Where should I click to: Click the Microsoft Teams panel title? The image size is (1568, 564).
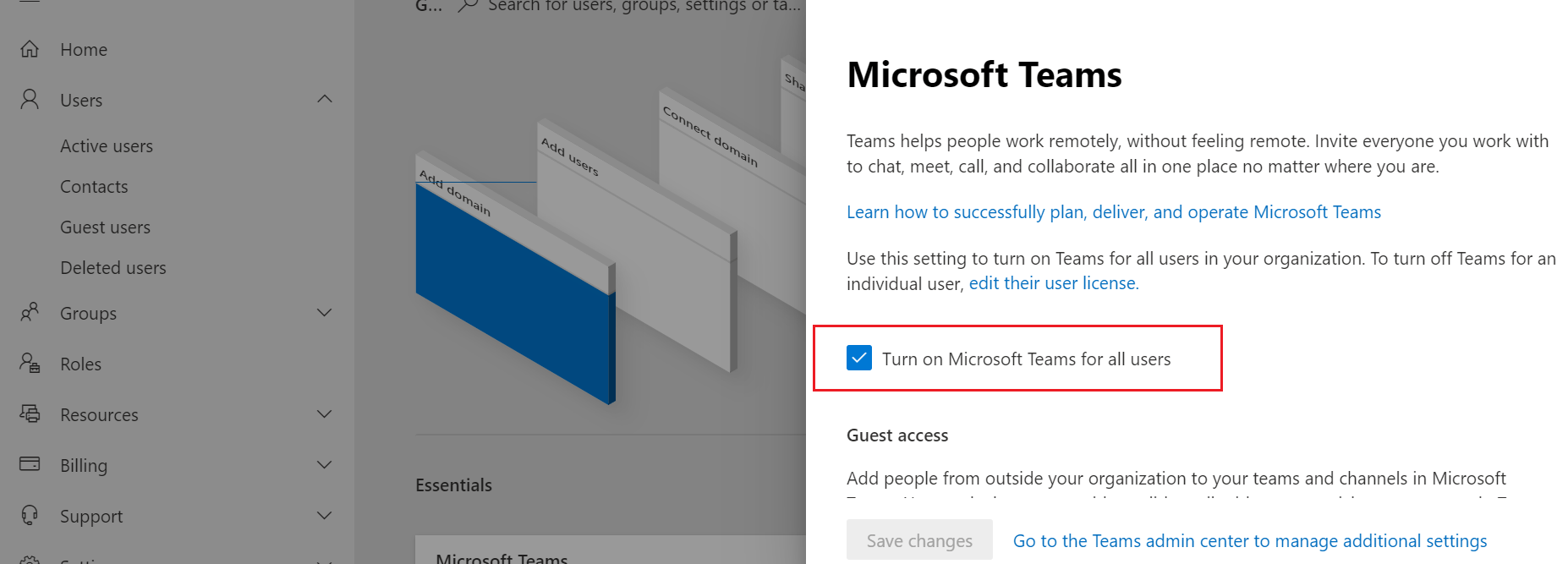(x=984, y=74)
